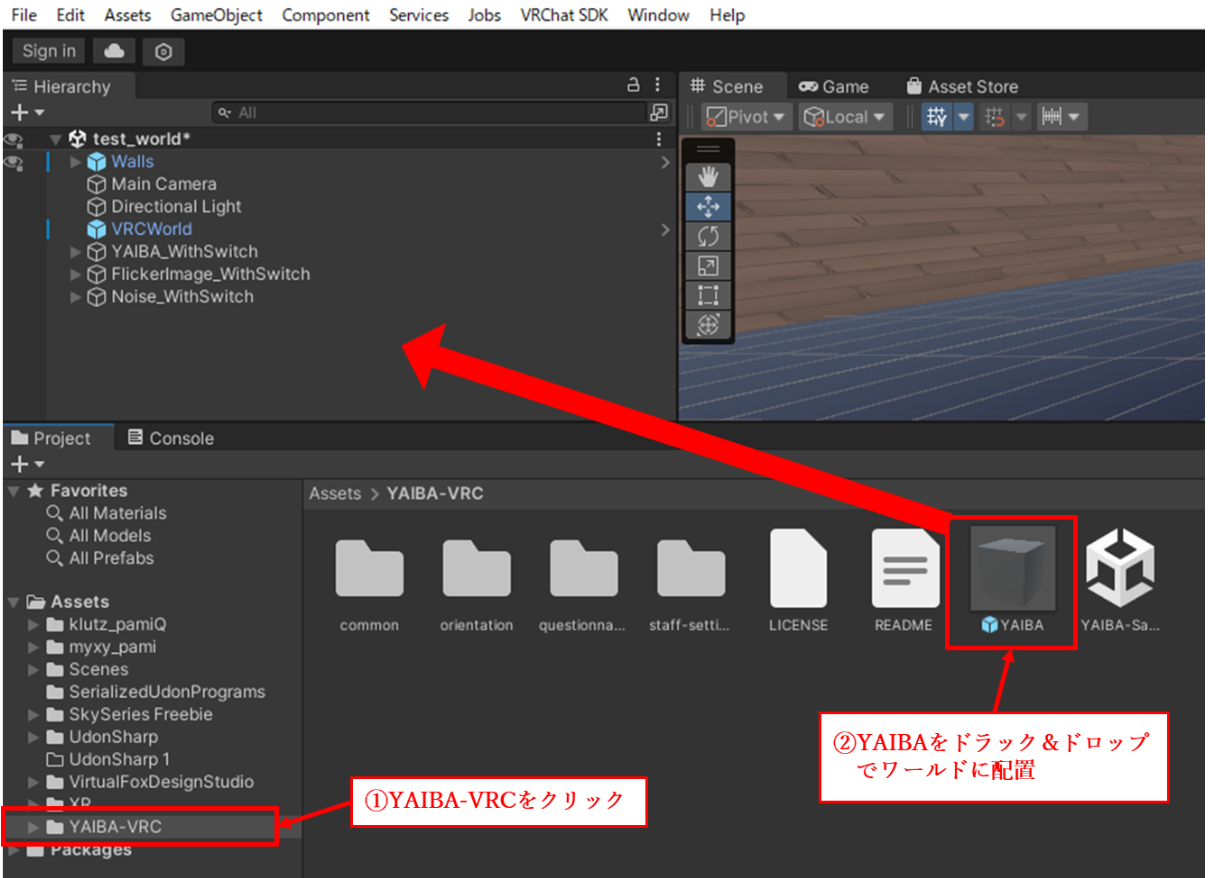Open the Pivot dropdown
1208x878 pixels.
click(746, 117)
